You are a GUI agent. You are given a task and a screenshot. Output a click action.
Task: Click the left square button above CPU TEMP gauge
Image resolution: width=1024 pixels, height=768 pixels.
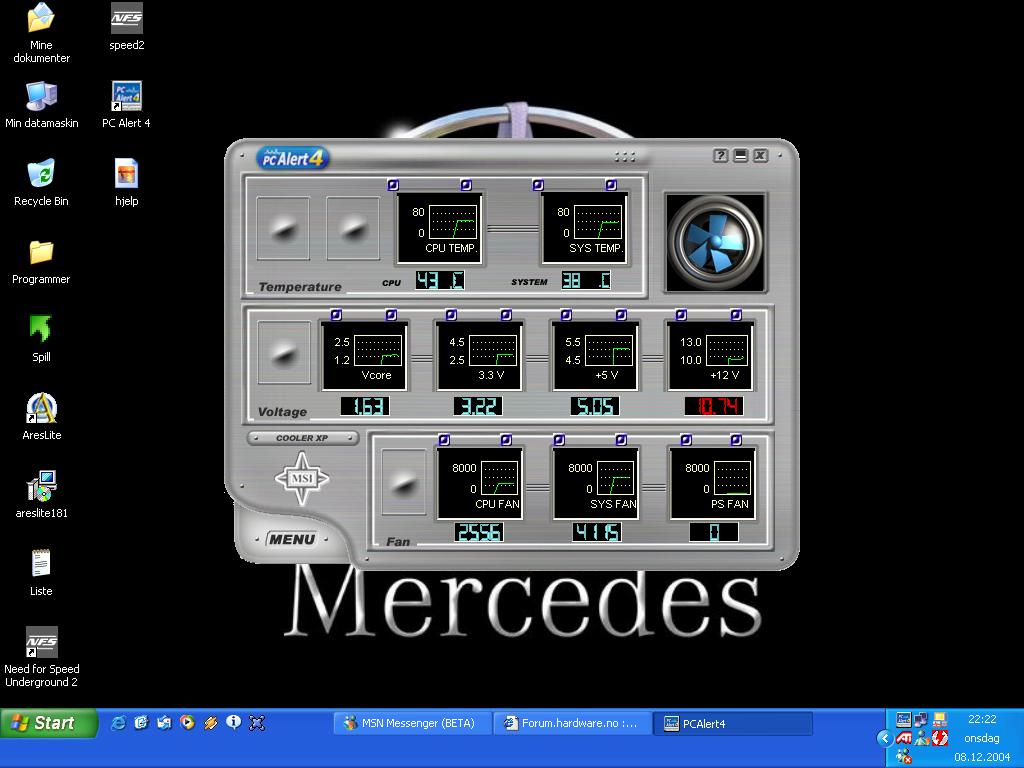tap(392, 185)
